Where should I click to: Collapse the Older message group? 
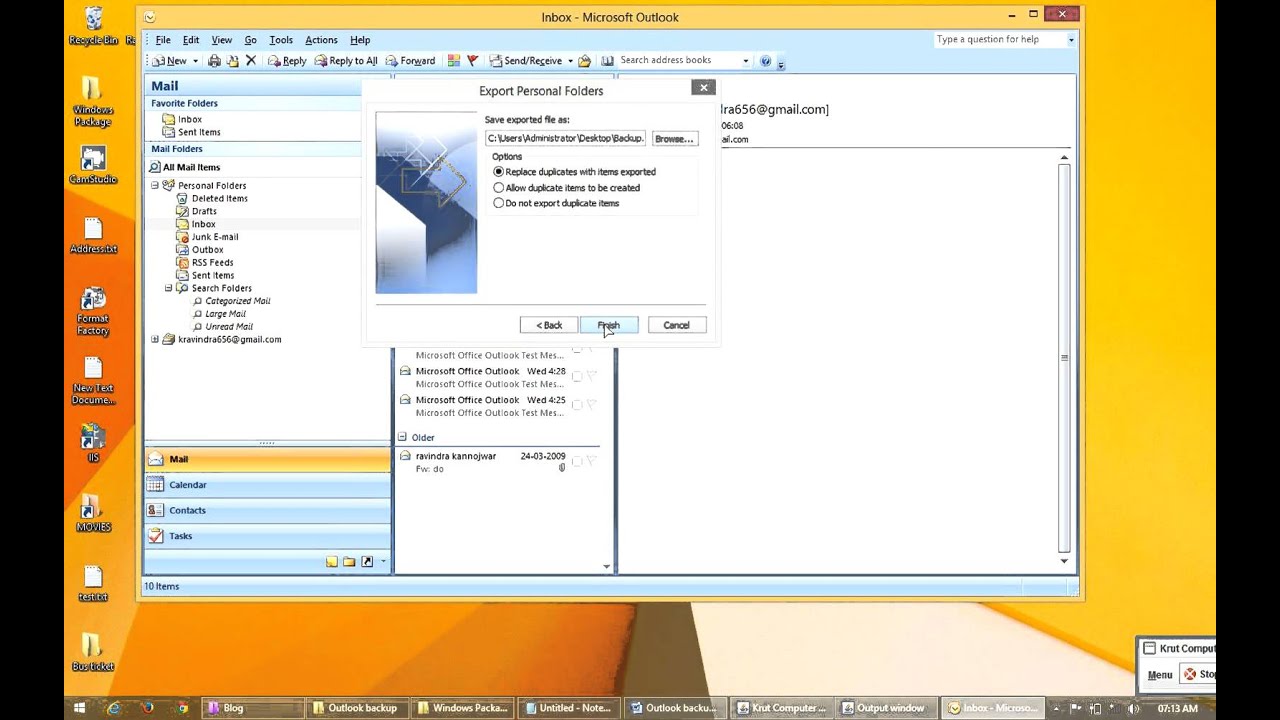[402, 437]
